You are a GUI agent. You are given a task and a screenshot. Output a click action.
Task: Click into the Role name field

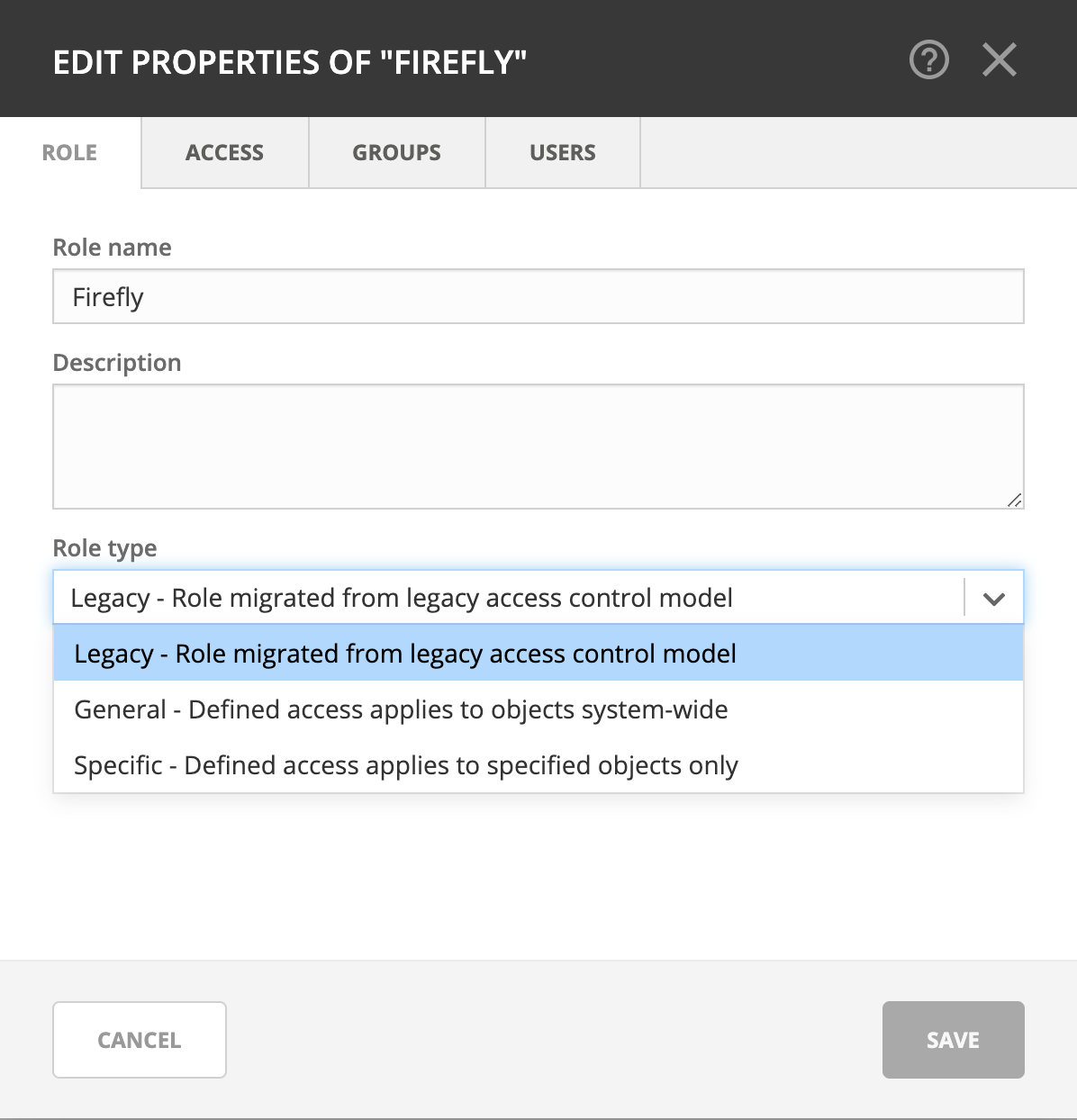point(538,297)
